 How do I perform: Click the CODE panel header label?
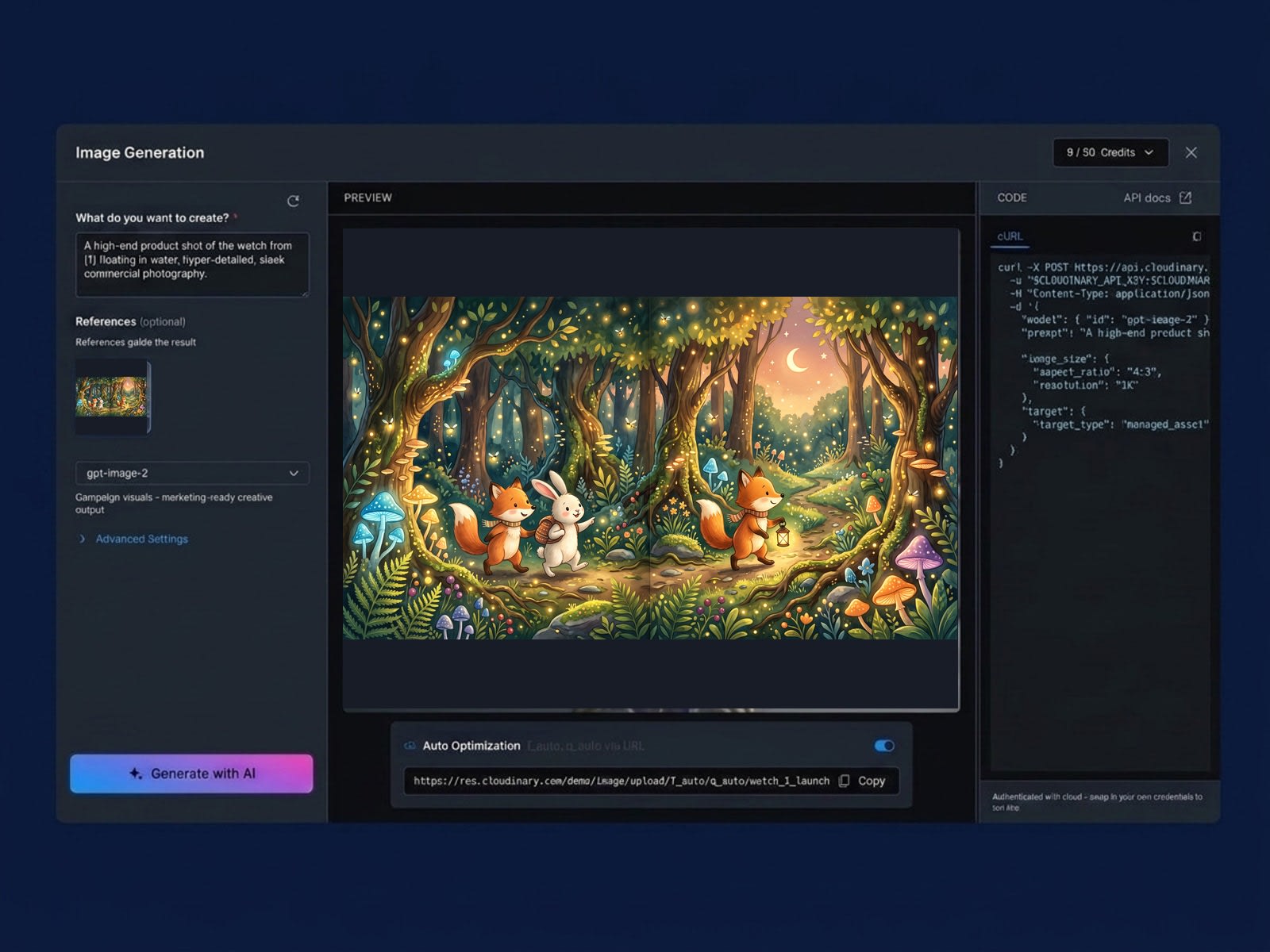click(1012, 198)
